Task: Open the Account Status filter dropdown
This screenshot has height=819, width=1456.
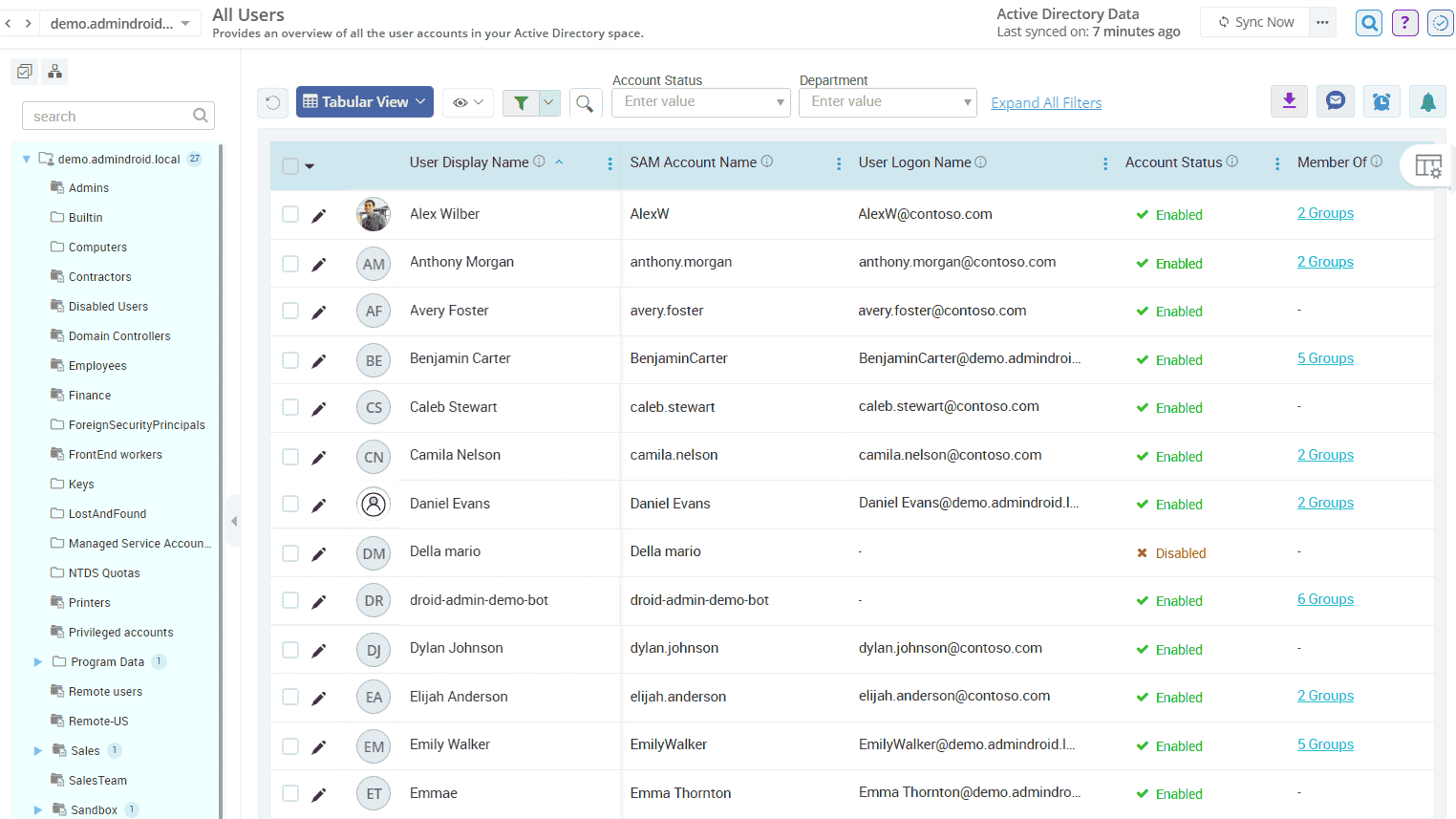Action: pos(700,101)
